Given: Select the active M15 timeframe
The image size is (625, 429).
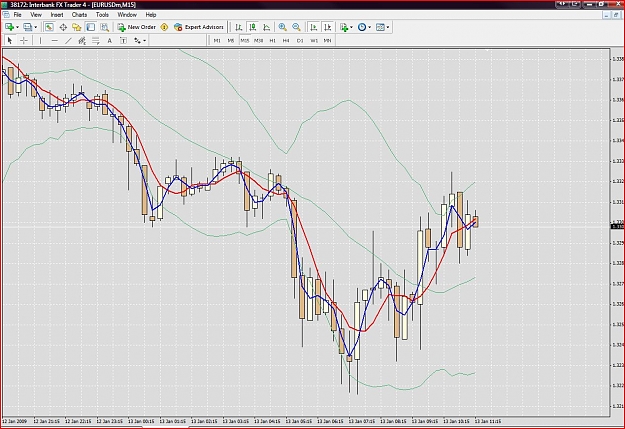Looking at the screenshot, I should click(x=245, y=40).
